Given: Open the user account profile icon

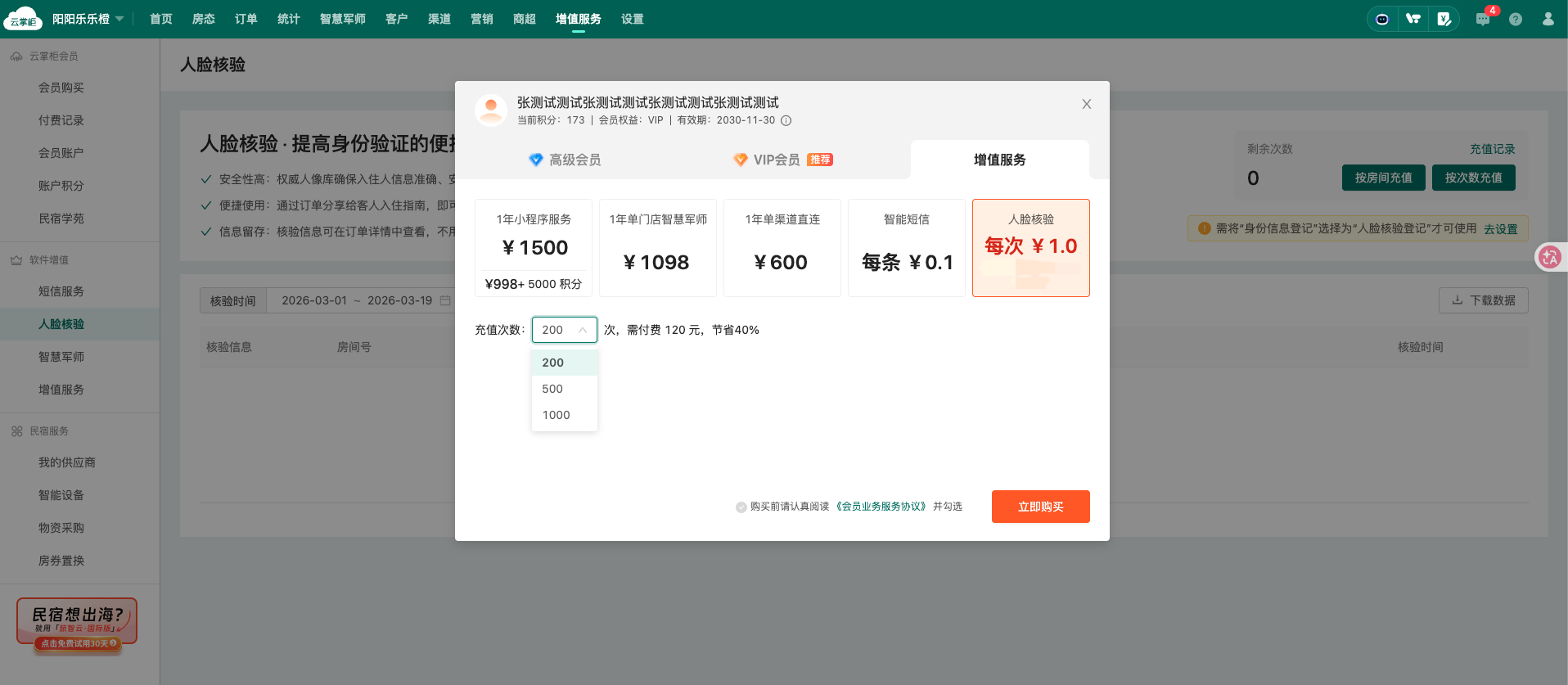Looking at the screenshot, I should 1548,19.
